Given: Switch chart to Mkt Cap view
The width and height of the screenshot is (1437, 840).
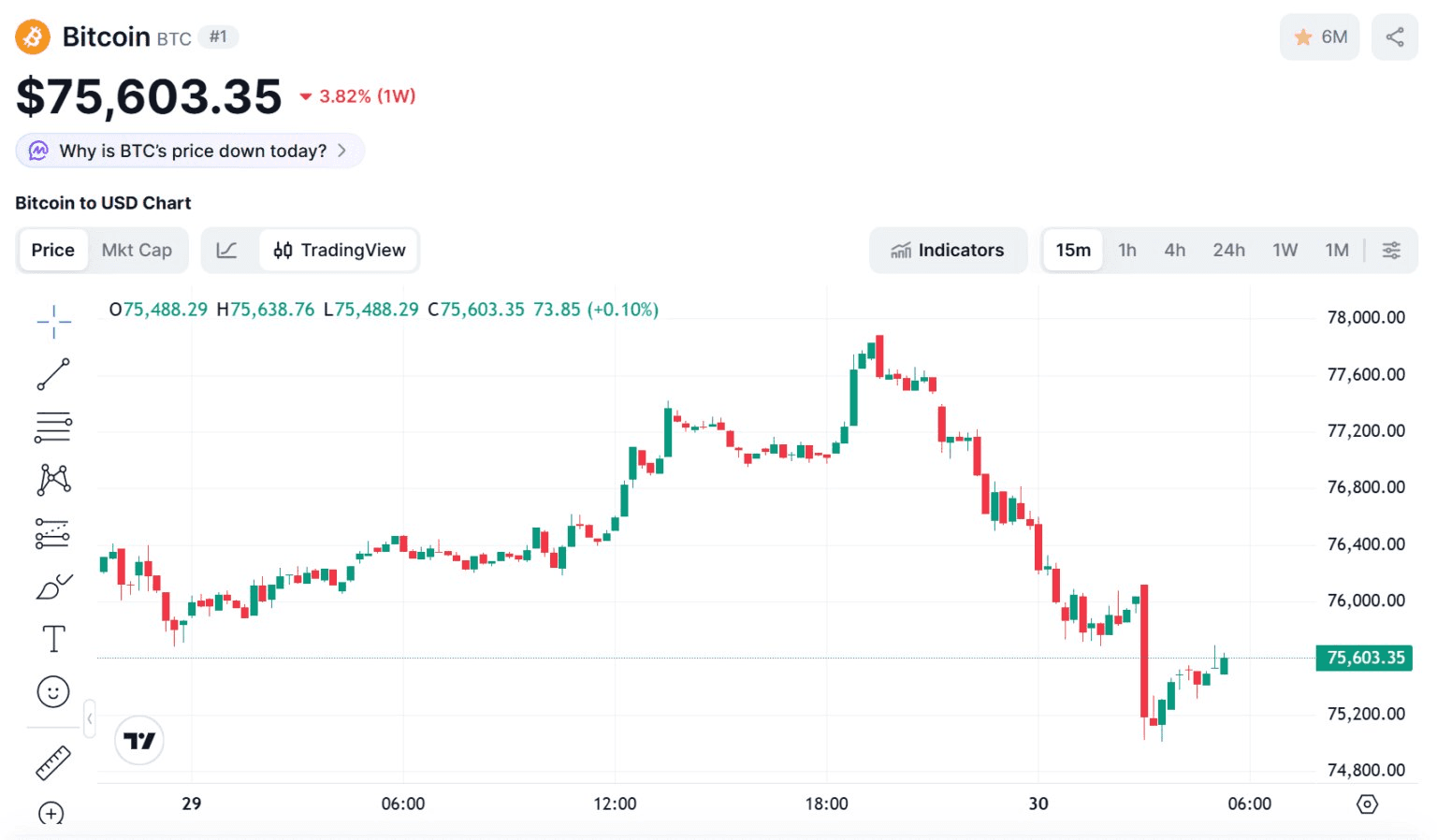Looking at the screenshot, I should point(137,251).
